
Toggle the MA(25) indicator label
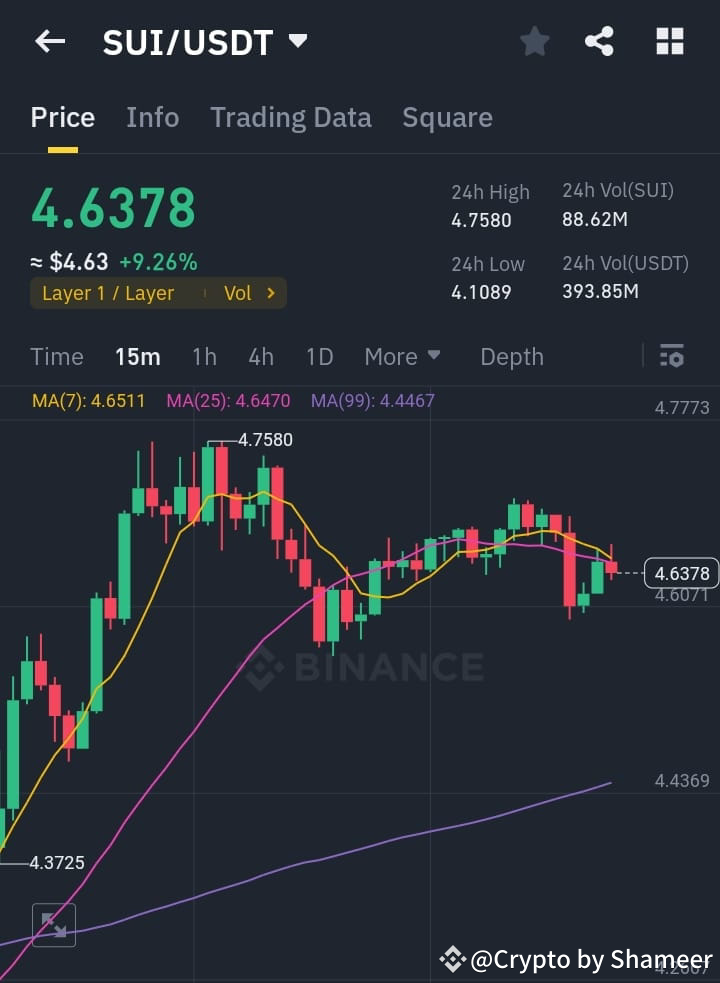pos(225,399)
